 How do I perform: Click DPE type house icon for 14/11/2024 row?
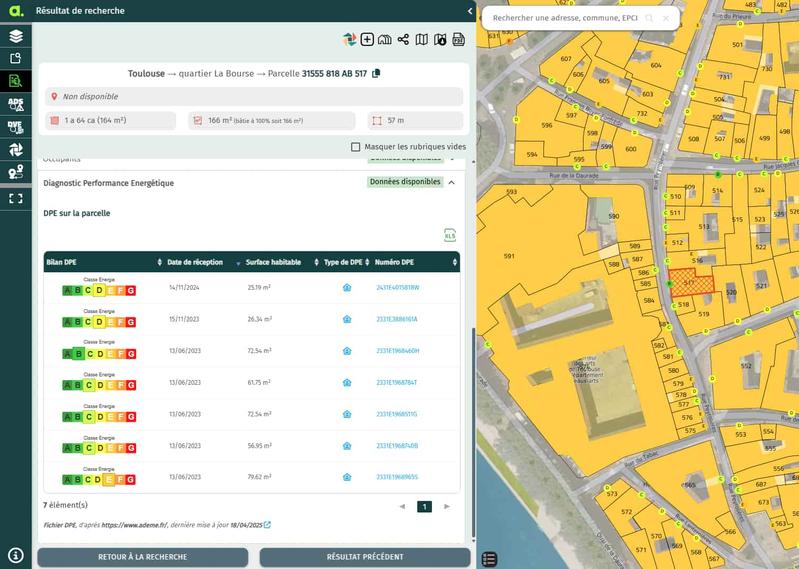tap(347, 288)
